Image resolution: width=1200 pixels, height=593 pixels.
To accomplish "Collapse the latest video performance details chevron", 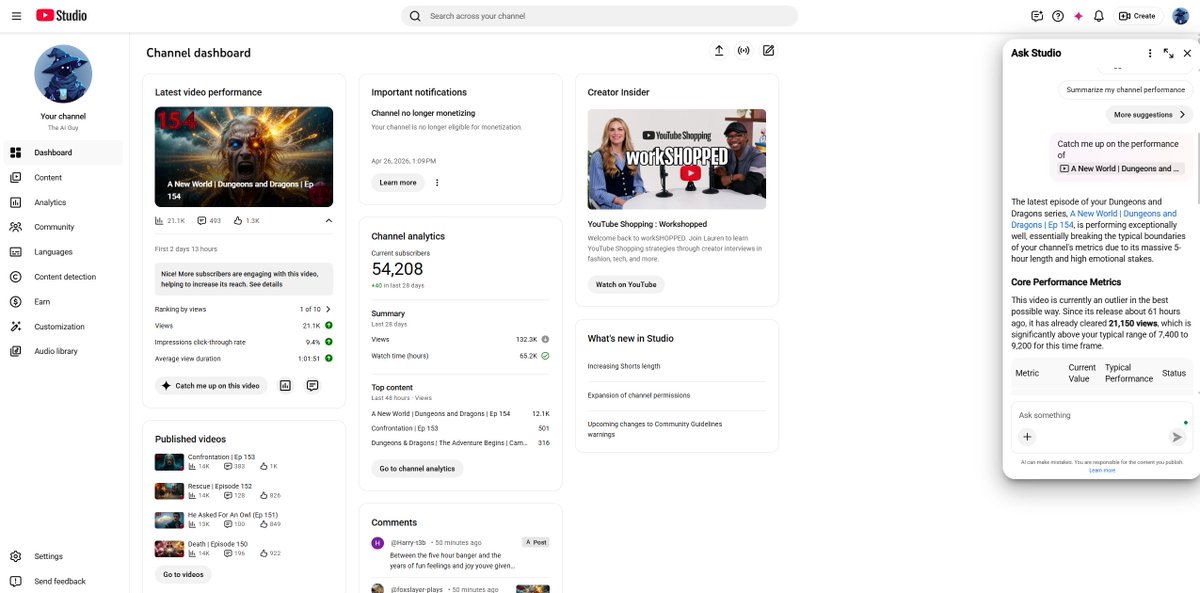I will 328,220.
